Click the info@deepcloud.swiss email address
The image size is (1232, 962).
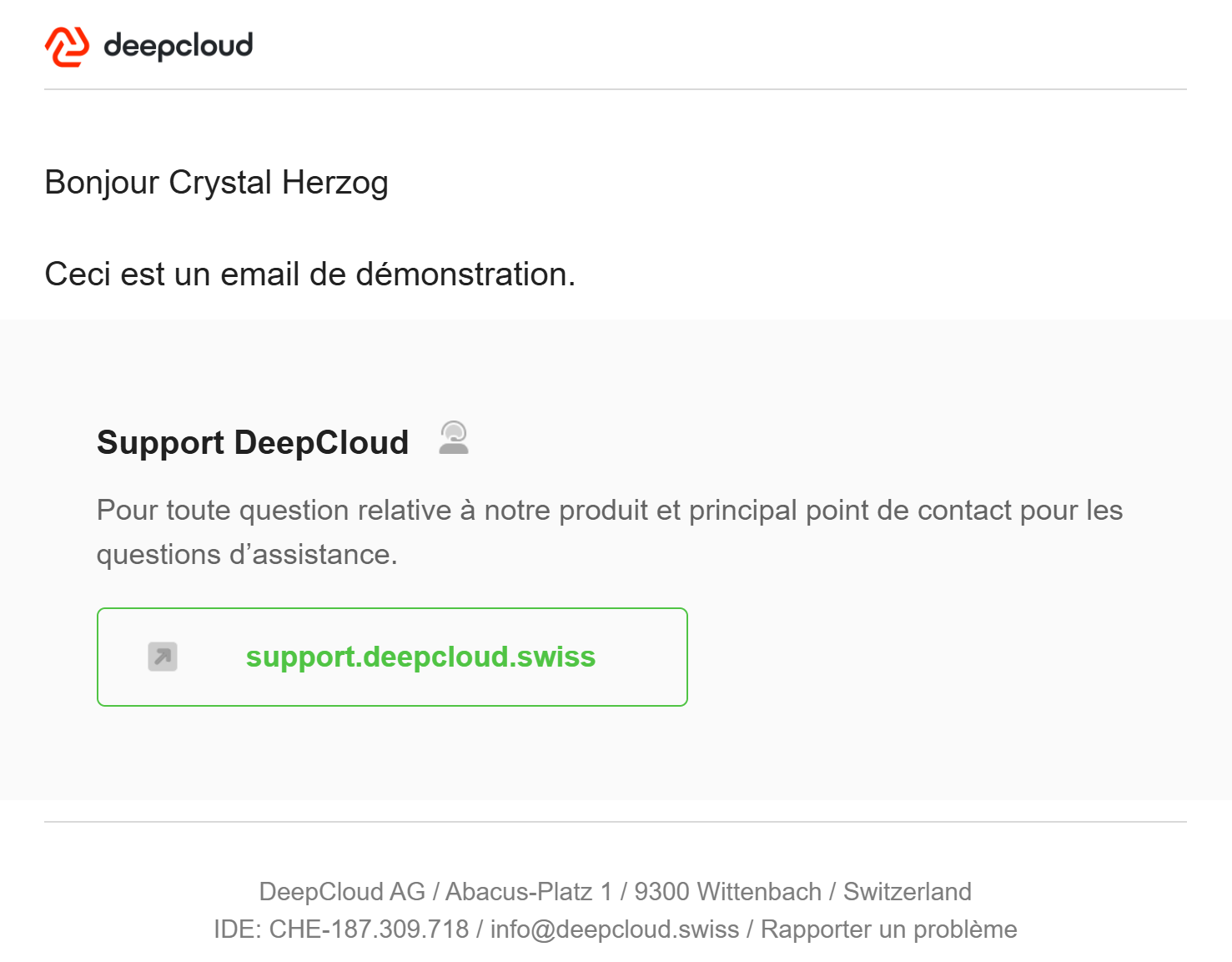click(x=615, y=929)
